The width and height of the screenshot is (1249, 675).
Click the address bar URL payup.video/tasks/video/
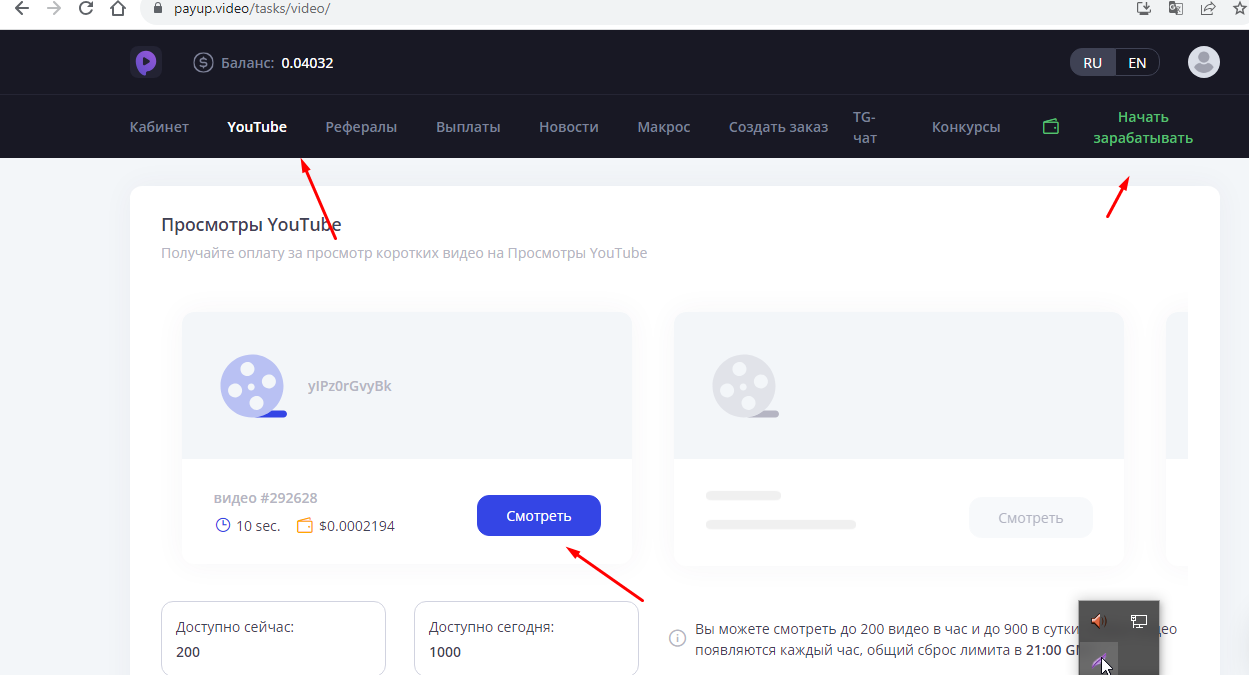[x=251, y=8]
